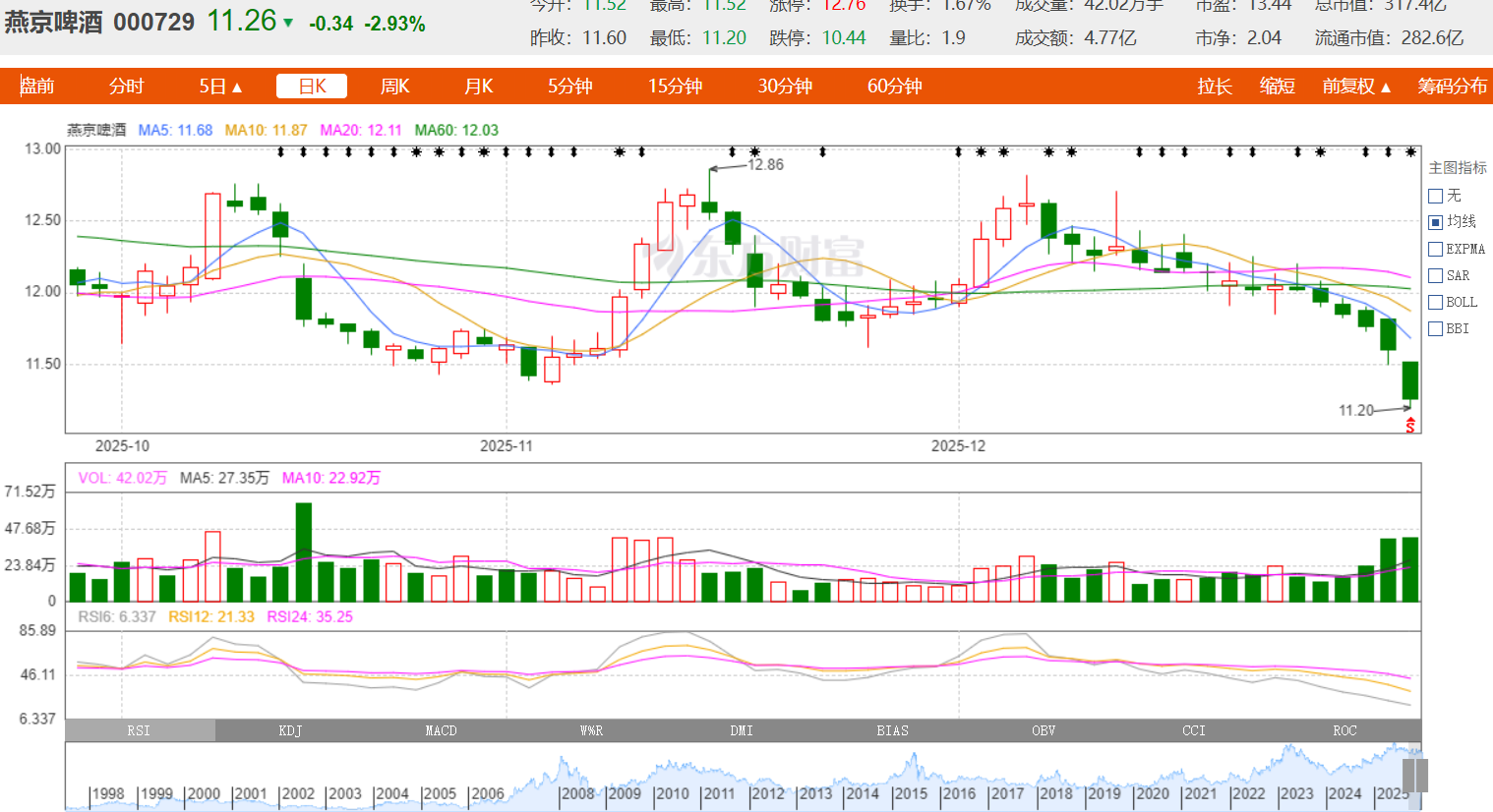Viewport: 1493px width, 812px height.
Task: Click the MA10: 11.87 legend
Action: click(x=266, y=130)
